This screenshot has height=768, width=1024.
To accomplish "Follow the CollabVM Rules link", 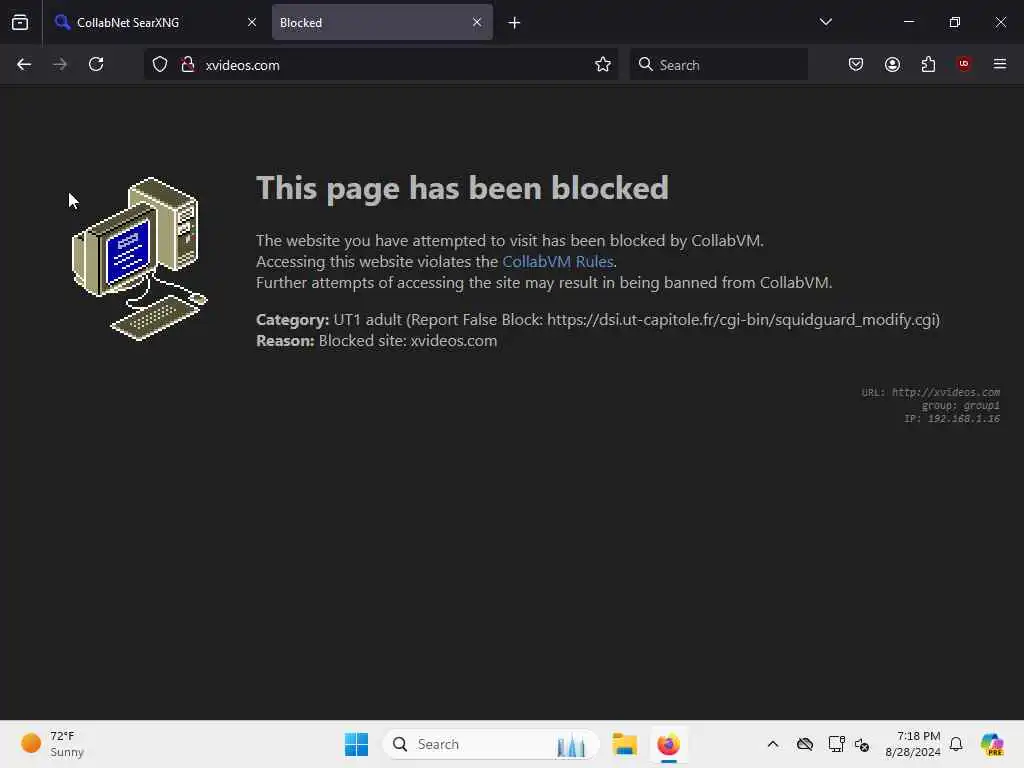I will click(558, 261).
